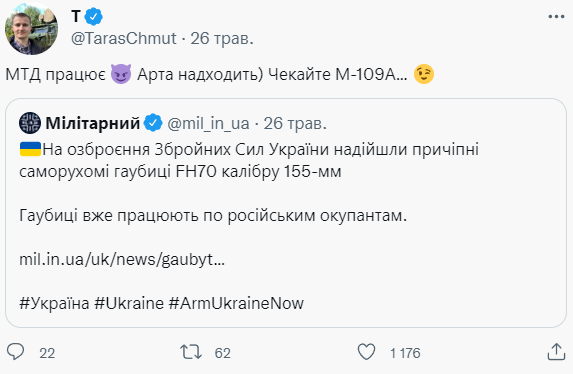The height and width of the screenshot is (374, 573).
Task: Open the tweet's 26 трав. timestamp
Action: tap(222, 38)
